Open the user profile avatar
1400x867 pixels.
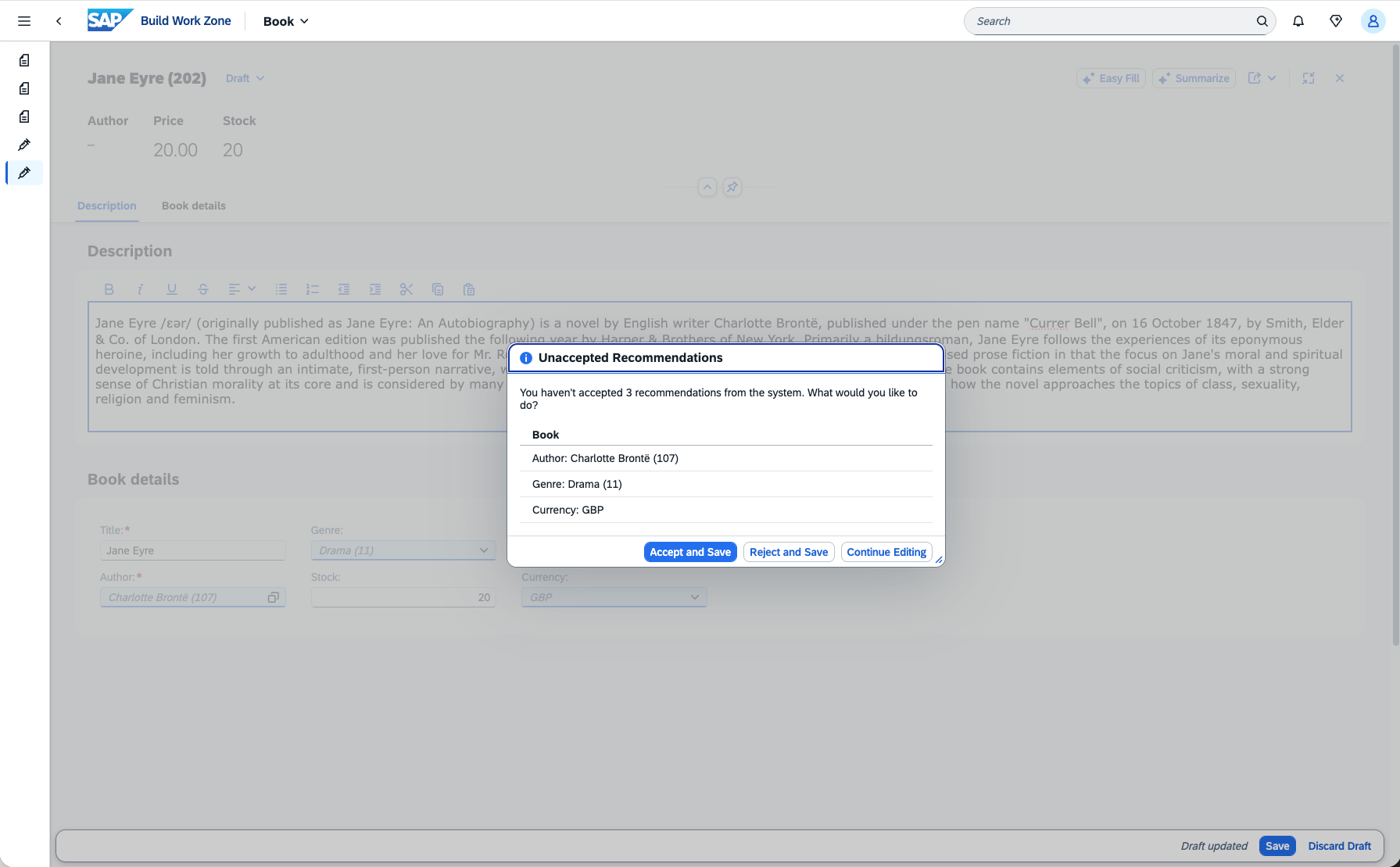1373,21
